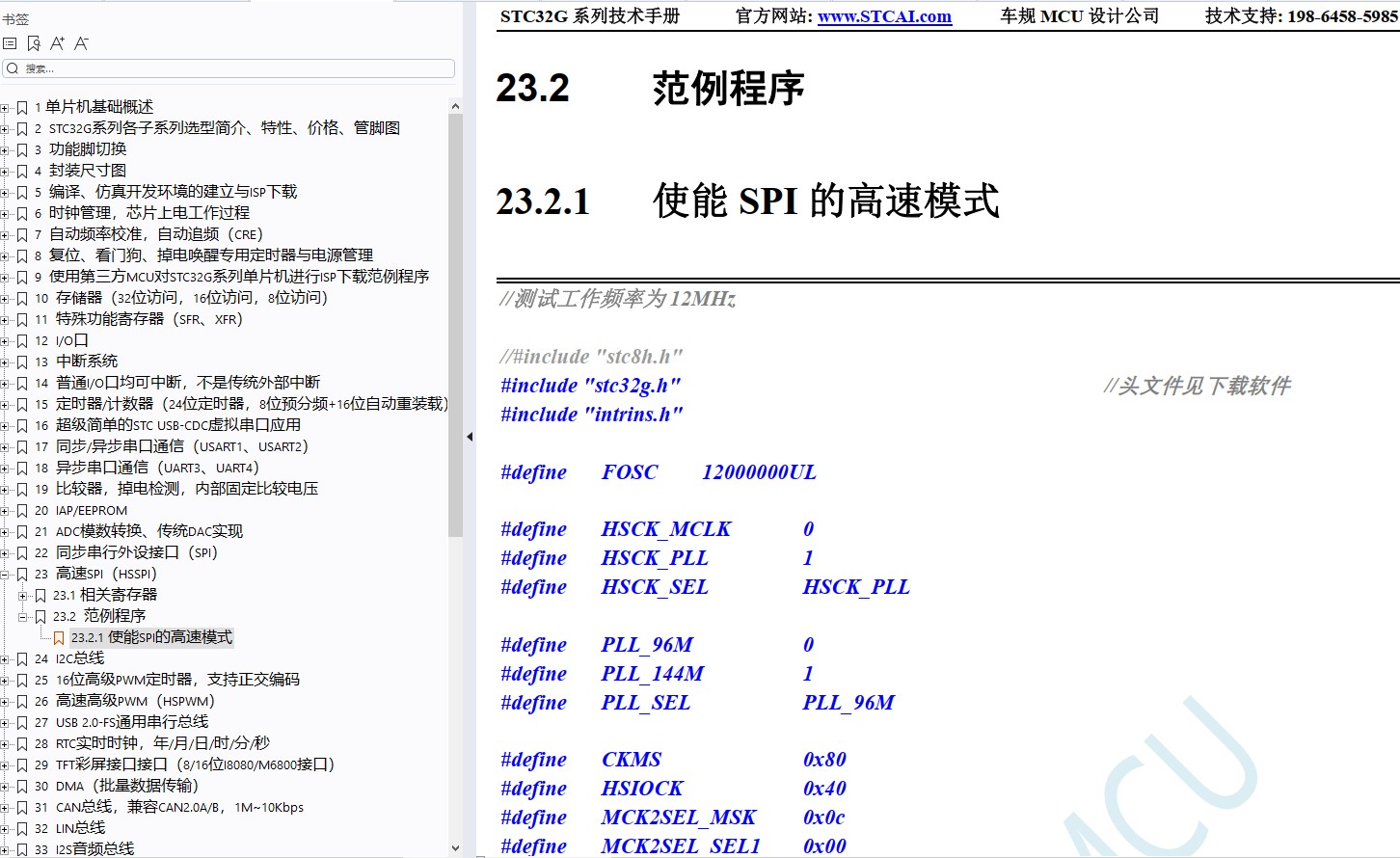Screen dimensions: 1400x858
Task: Click bookmark icon beside 4 封装尺寸图
Action: pyautogui.click(x=22, y=171)
